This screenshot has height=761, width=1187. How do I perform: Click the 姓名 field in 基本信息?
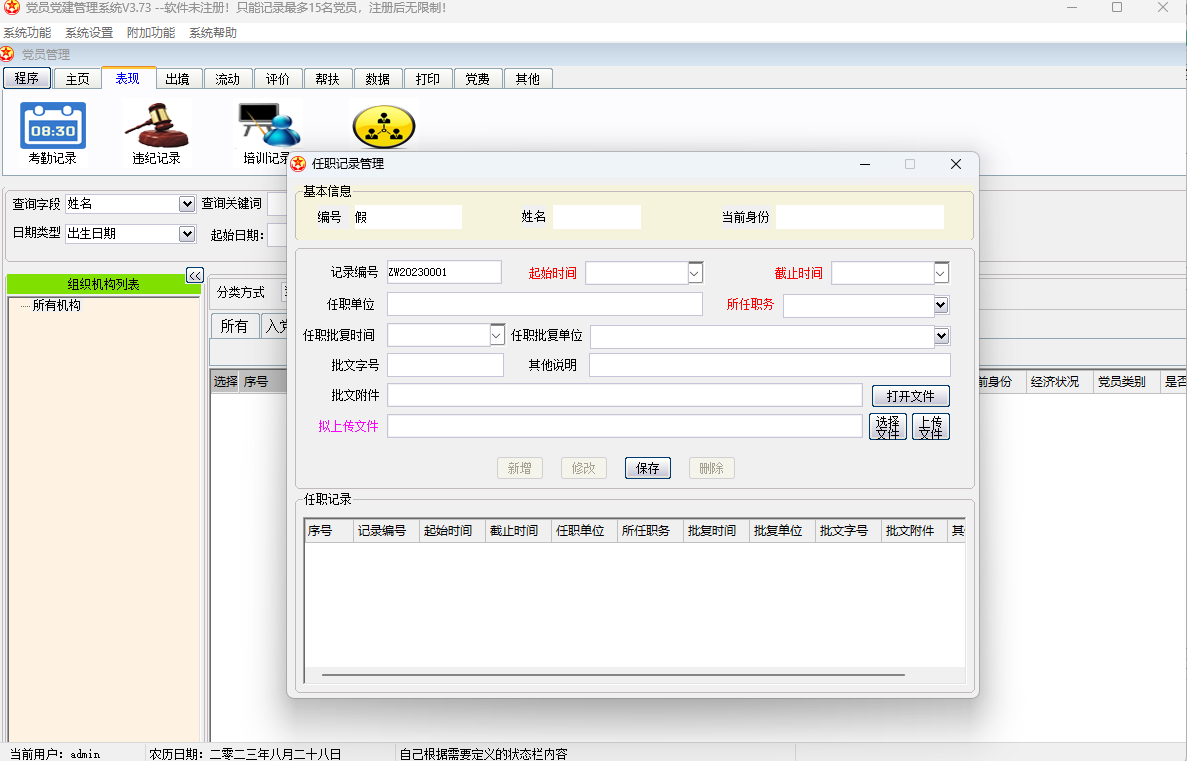point(597,217)
